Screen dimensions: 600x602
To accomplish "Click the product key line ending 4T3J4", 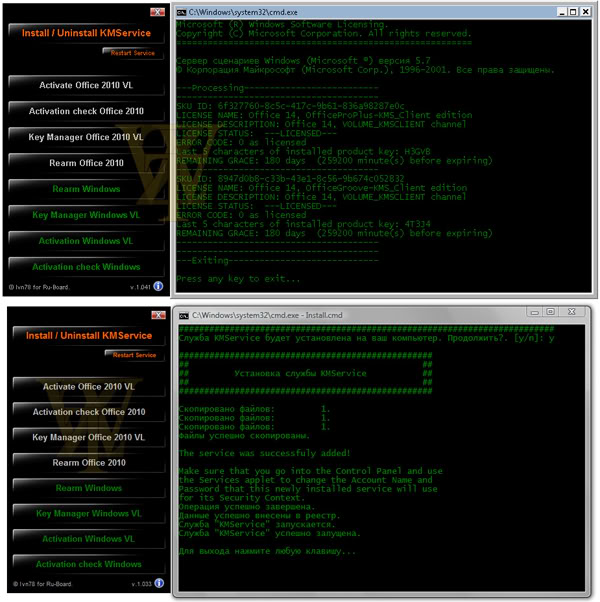I will [304, 224].
